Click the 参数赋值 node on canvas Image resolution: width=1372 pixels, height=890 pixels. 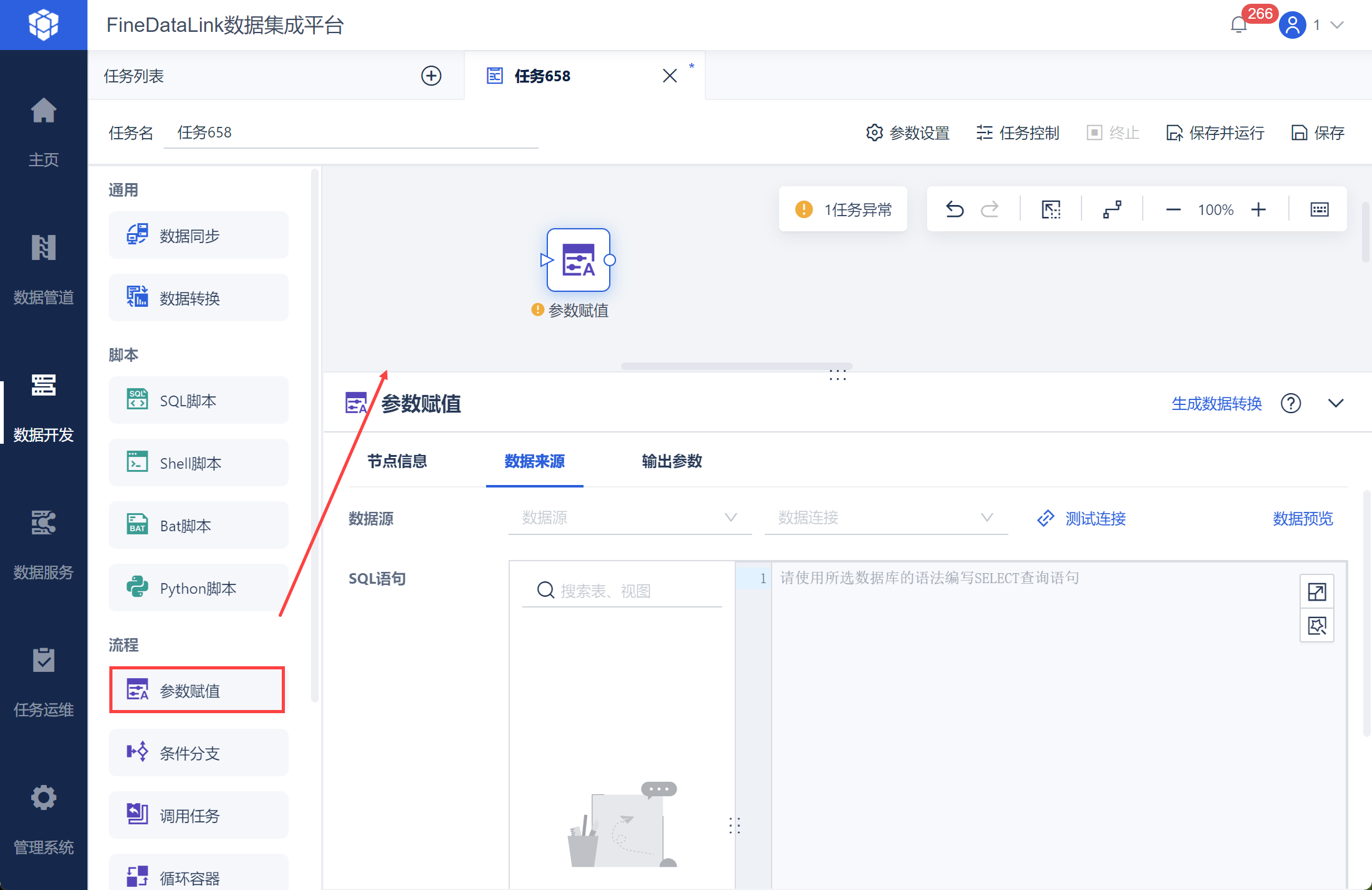coord(579,260)
